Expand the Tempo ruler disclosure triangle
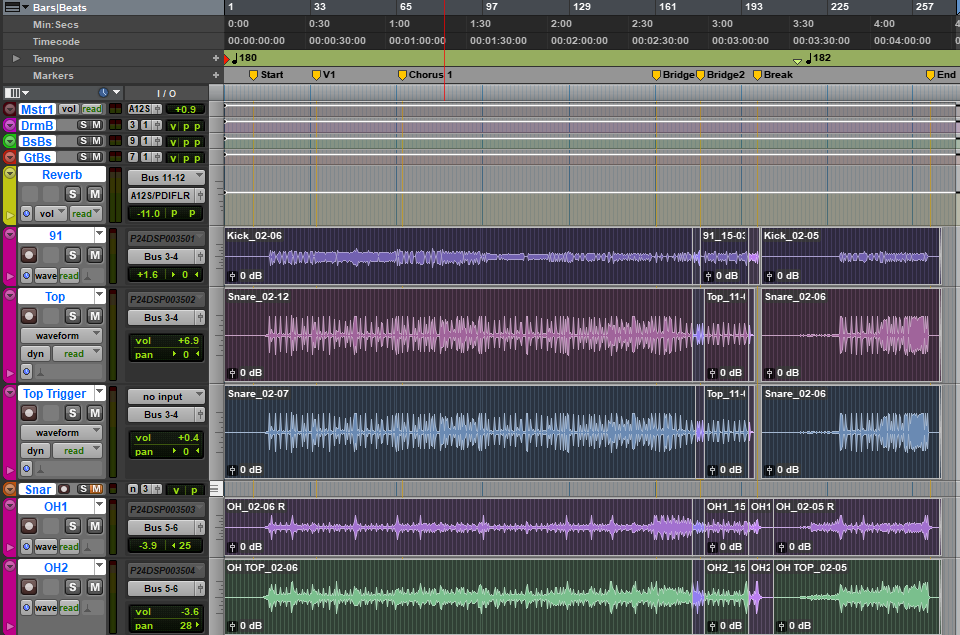Image resolution: width=960 pixels, height=635 pixels. (x=16, y=58)
